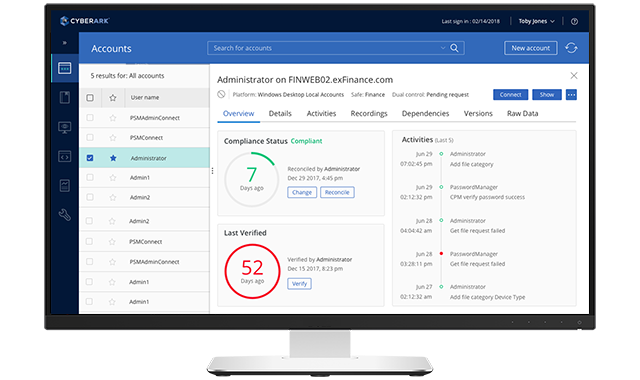Close the Administrator details panel
This screenshot has height=380, width=640.
click(574, 76)
